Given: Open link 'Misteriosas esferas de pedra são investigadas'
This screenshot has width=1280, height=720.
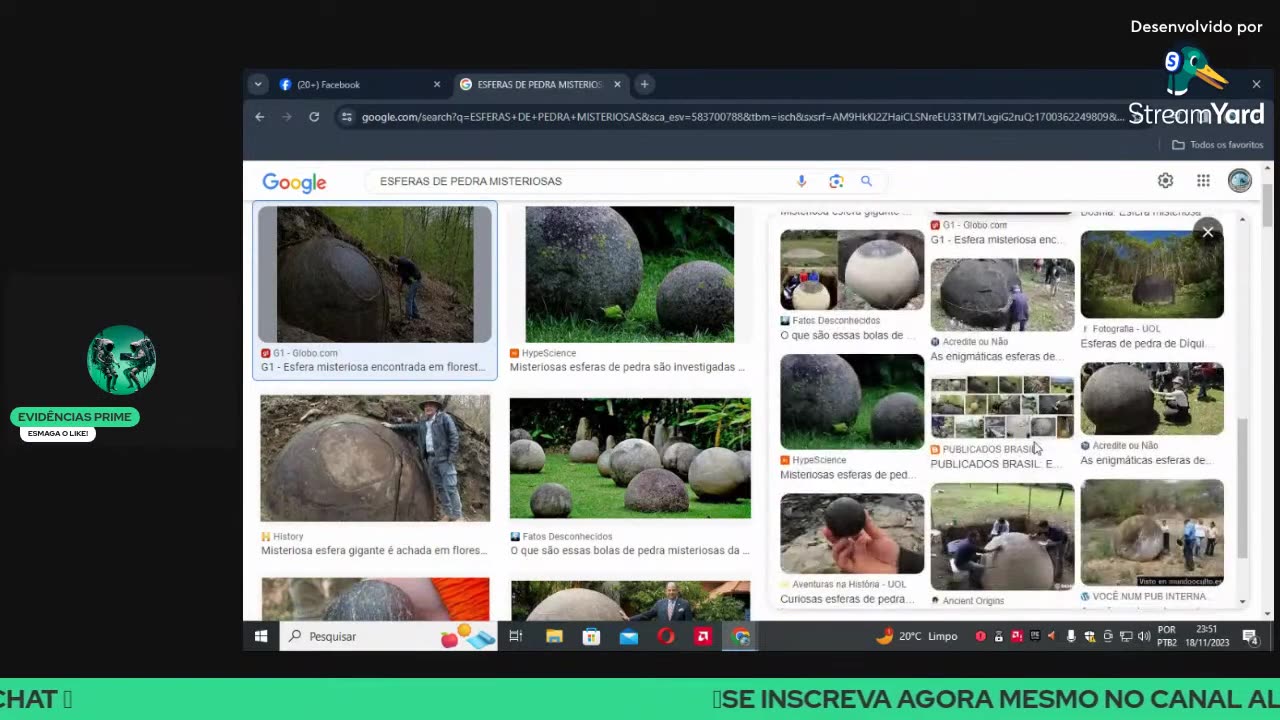Looking at the screenshot, I should pyautogui.click(x=627, y=367).
